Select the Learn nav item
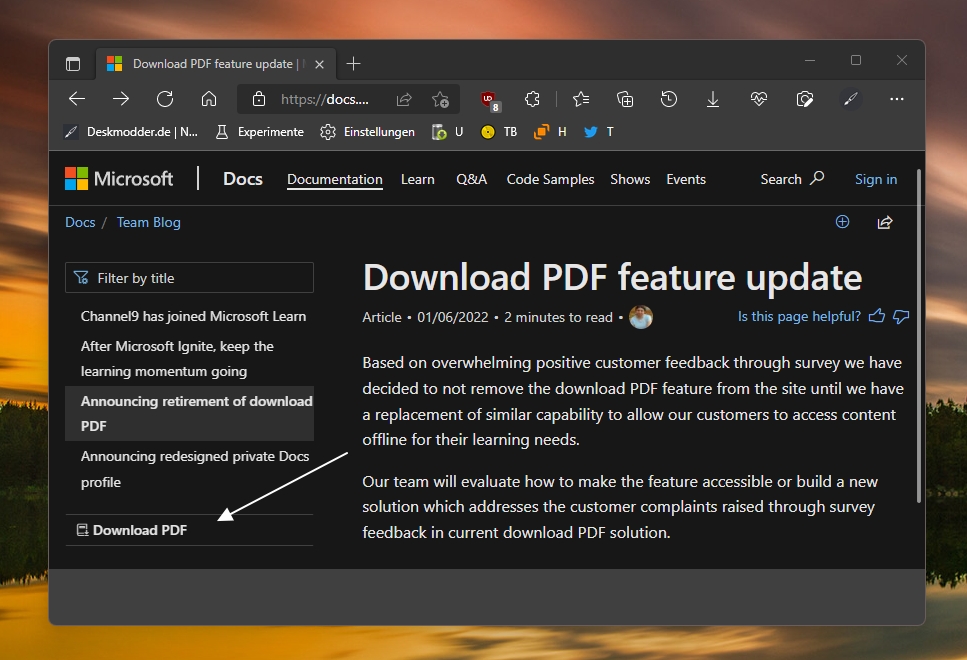Screen dimensions: 967x660 pos(418,179)
